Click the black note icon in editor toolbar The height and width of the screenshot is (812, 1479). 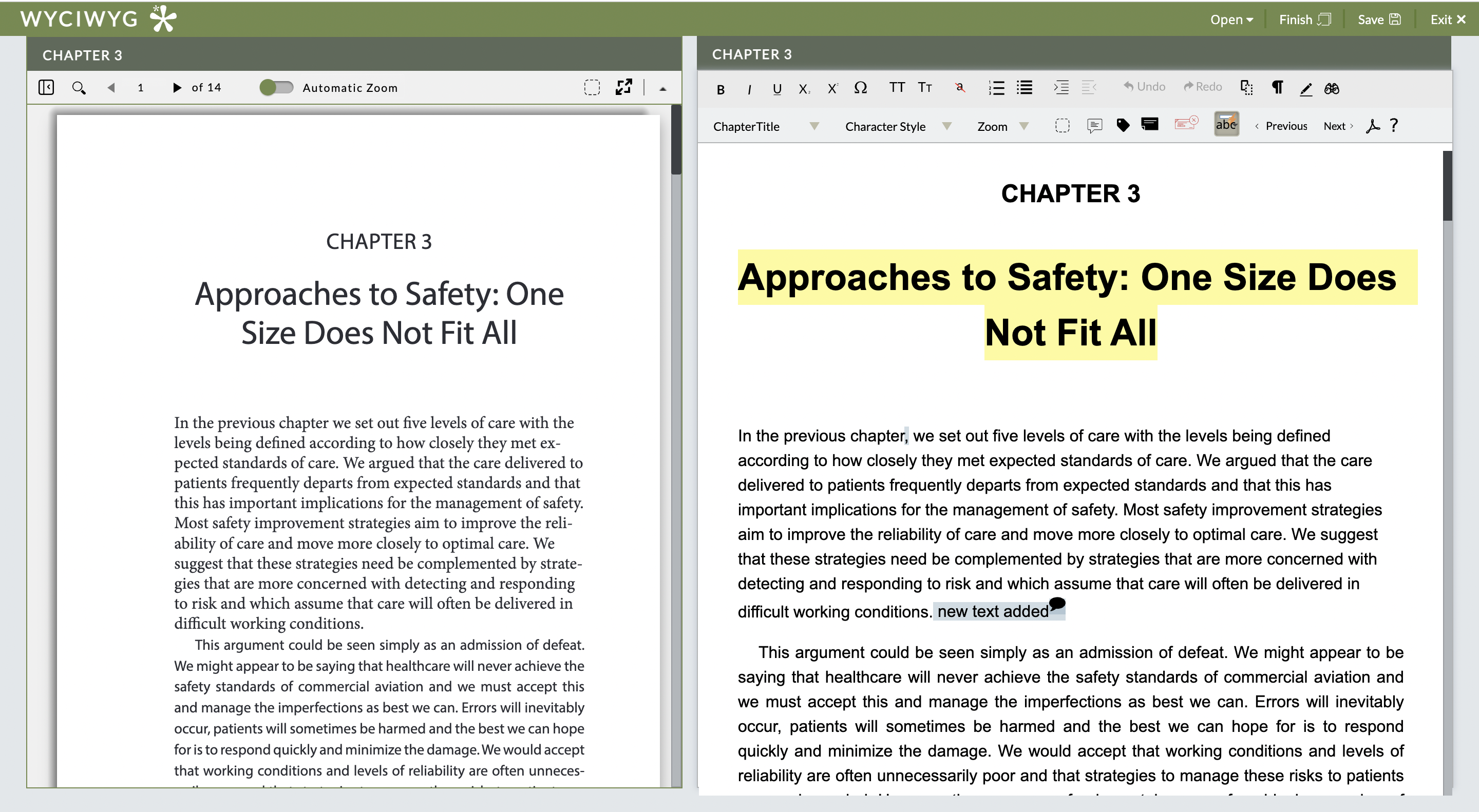point(1149,124)
